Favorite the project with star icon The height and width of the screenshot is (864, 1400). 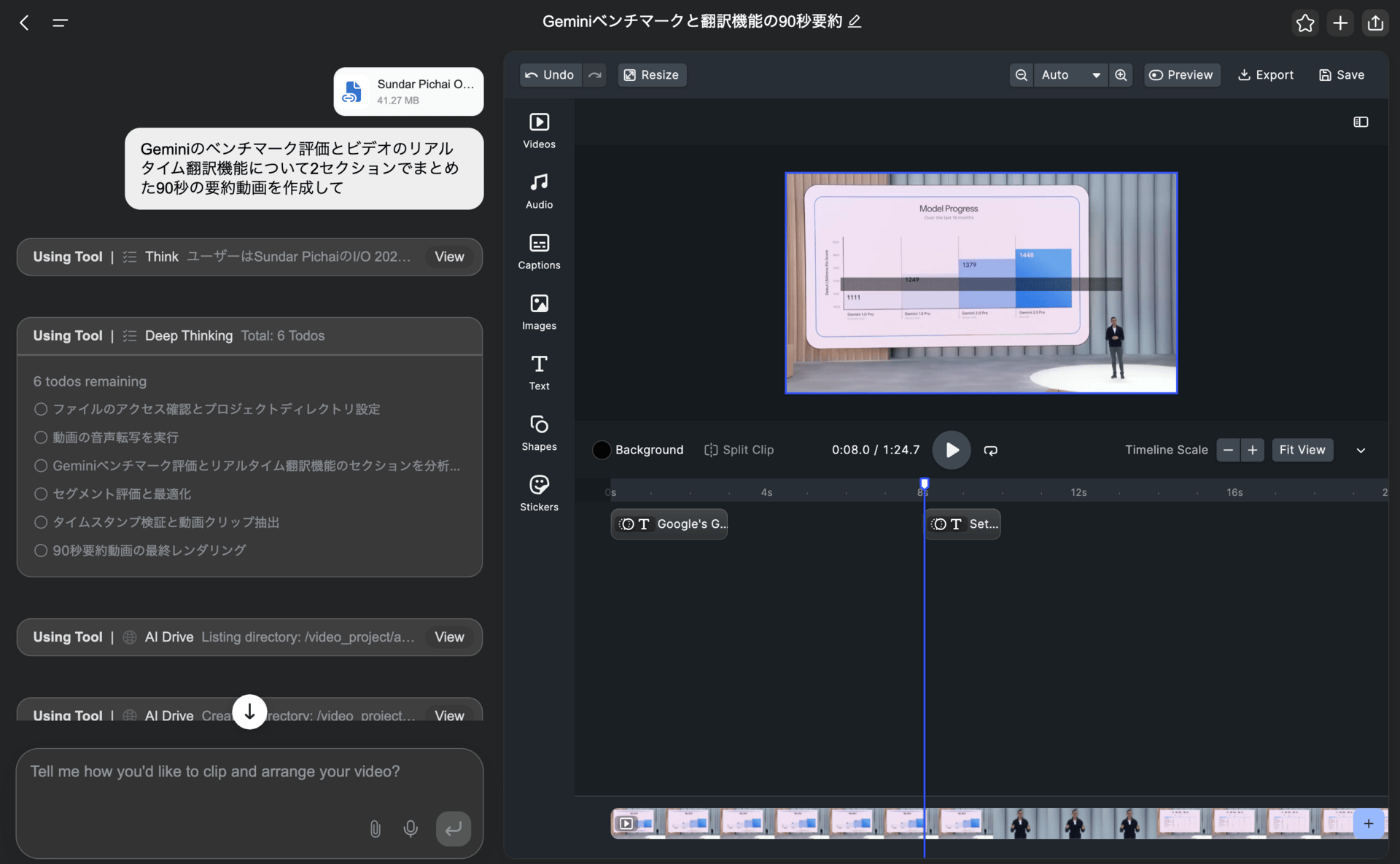1305,23
